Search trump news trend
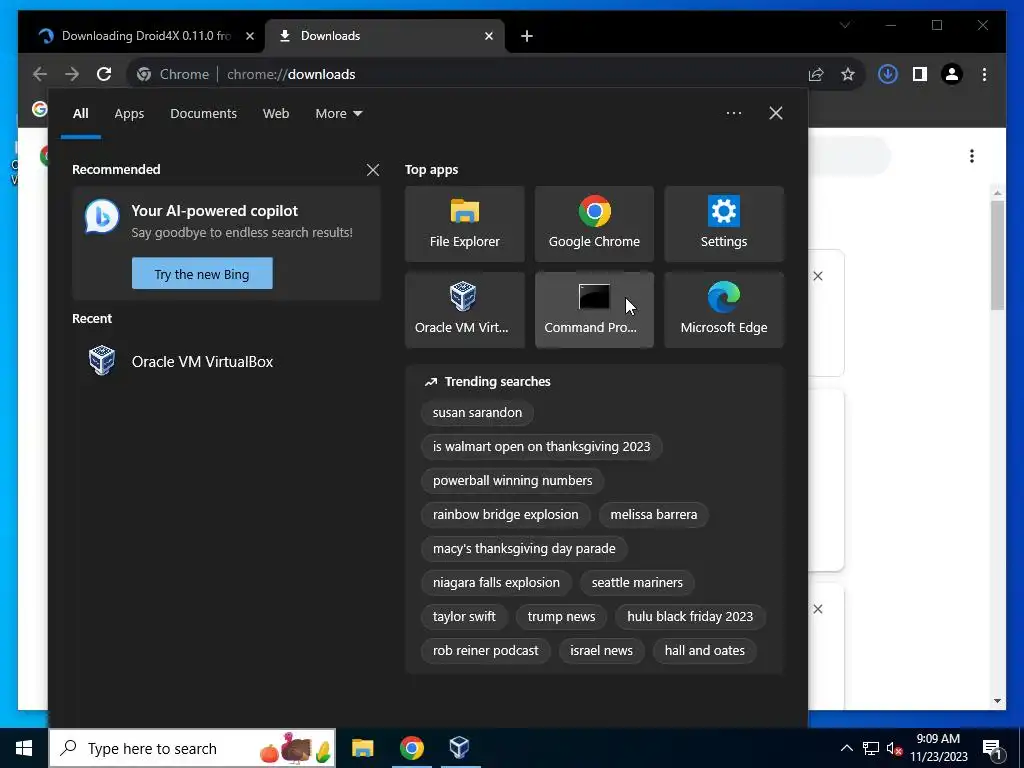 click(x=561, y=616)
